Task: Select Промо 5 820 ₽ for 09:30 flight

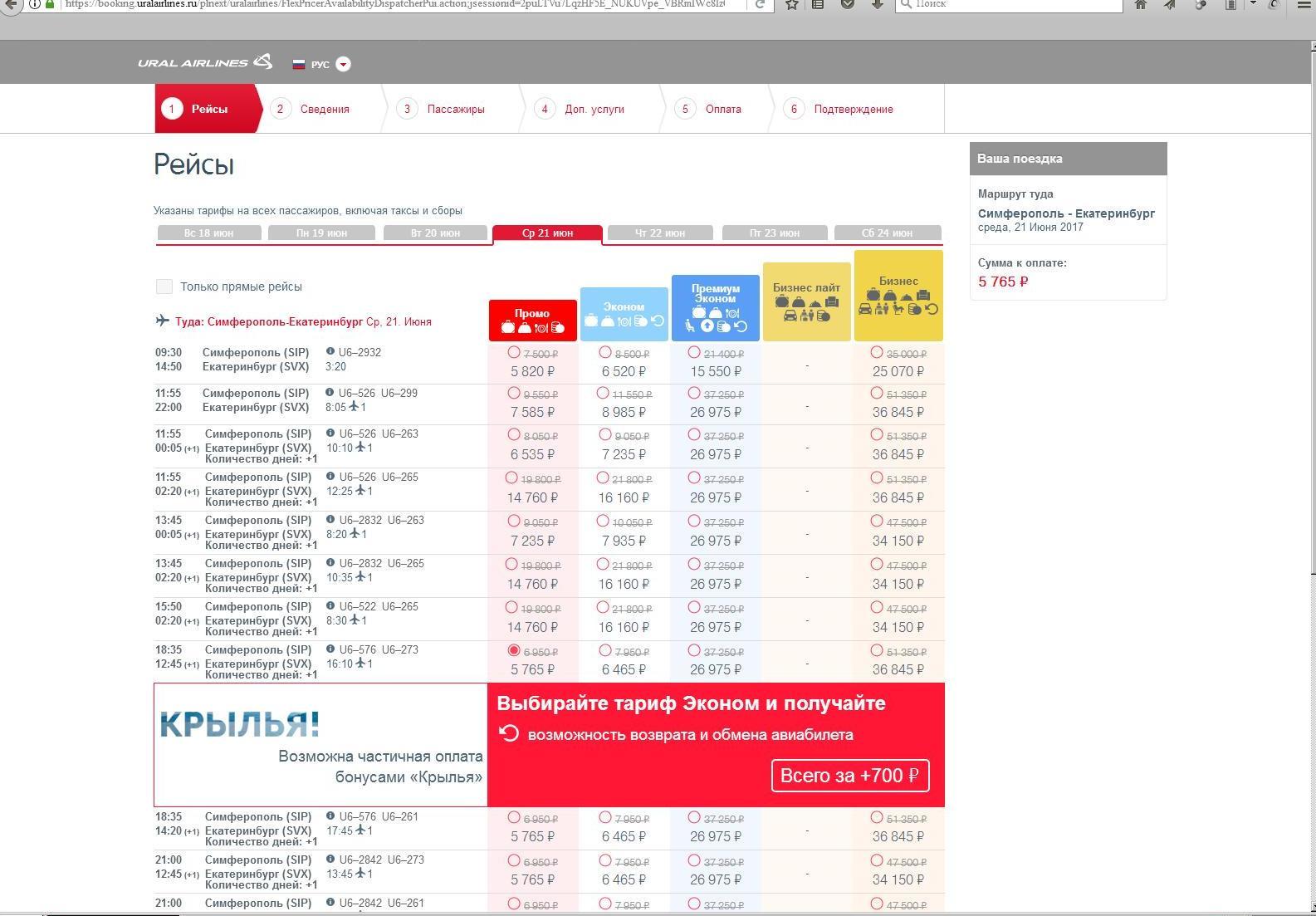Action: click(513, 353)
